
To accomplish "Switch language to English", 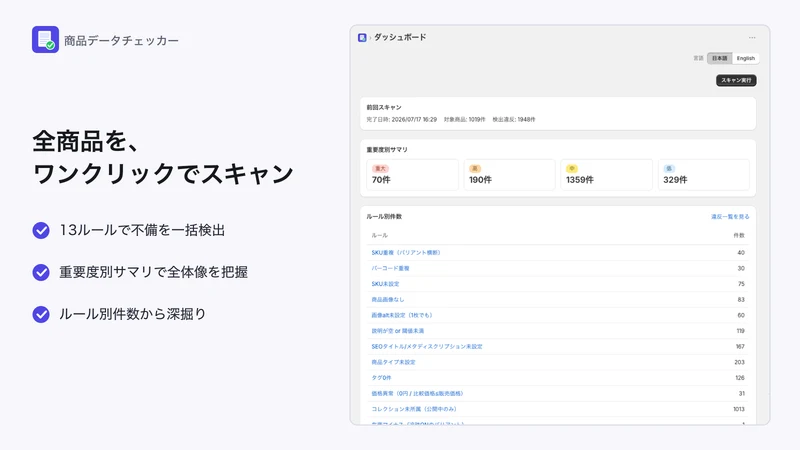I will 745,58.
